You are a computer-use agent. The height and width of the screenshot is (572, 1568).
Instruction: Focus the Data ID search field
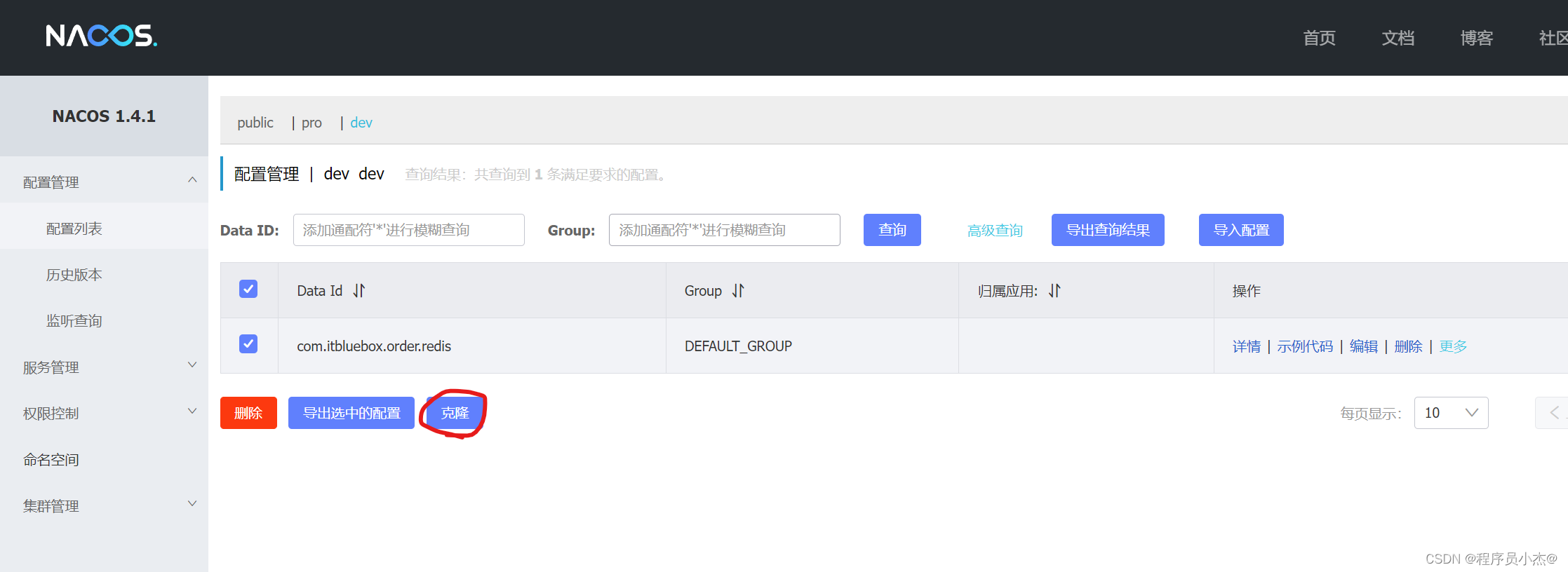[408, 230]
